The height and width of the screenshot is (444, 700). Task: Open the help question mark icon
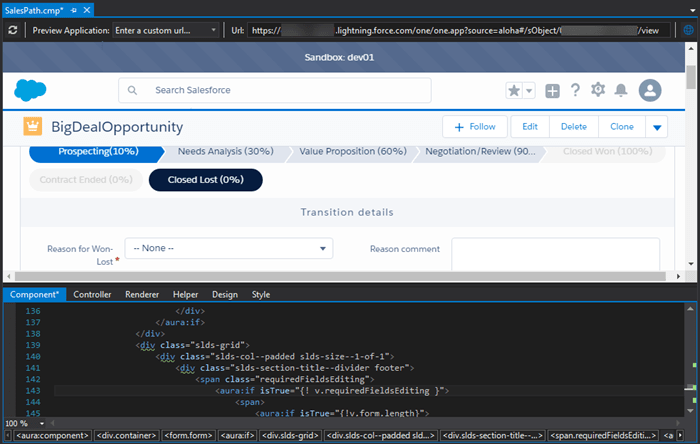pyautogui.click(x=575, y=90)
